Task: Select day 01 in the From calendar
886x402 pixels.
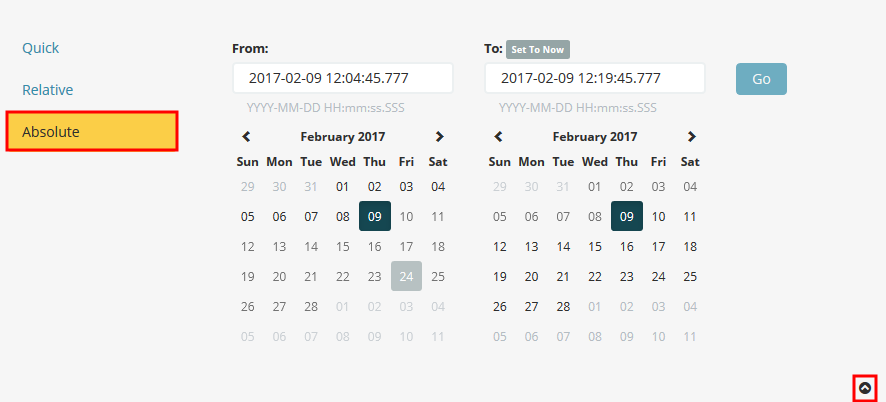Action: (x=342, y=187)
